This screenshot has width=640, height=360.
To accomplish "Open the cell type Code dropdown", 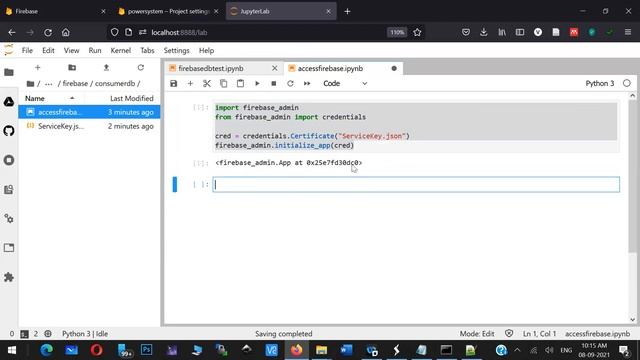I will pos(345,83).
